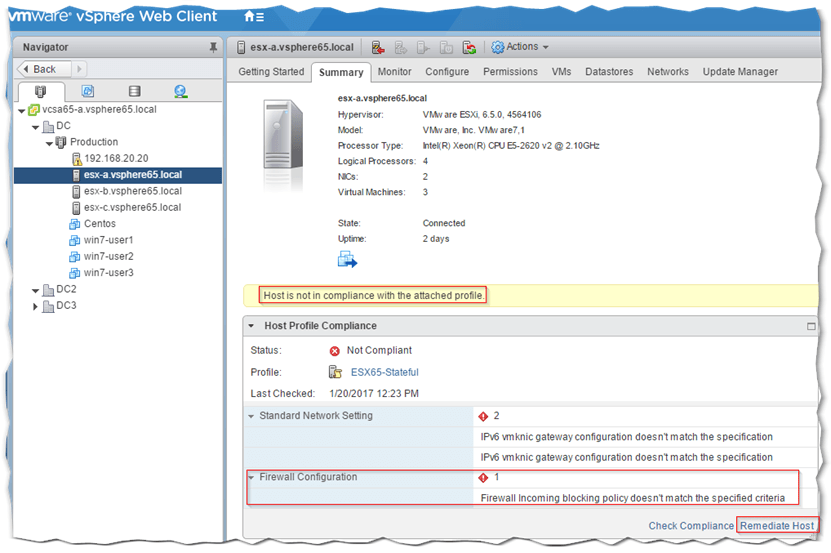Maximize the Host Profile Compliance panel
Viewport: 831px width, 553px height.
(811, 326)
